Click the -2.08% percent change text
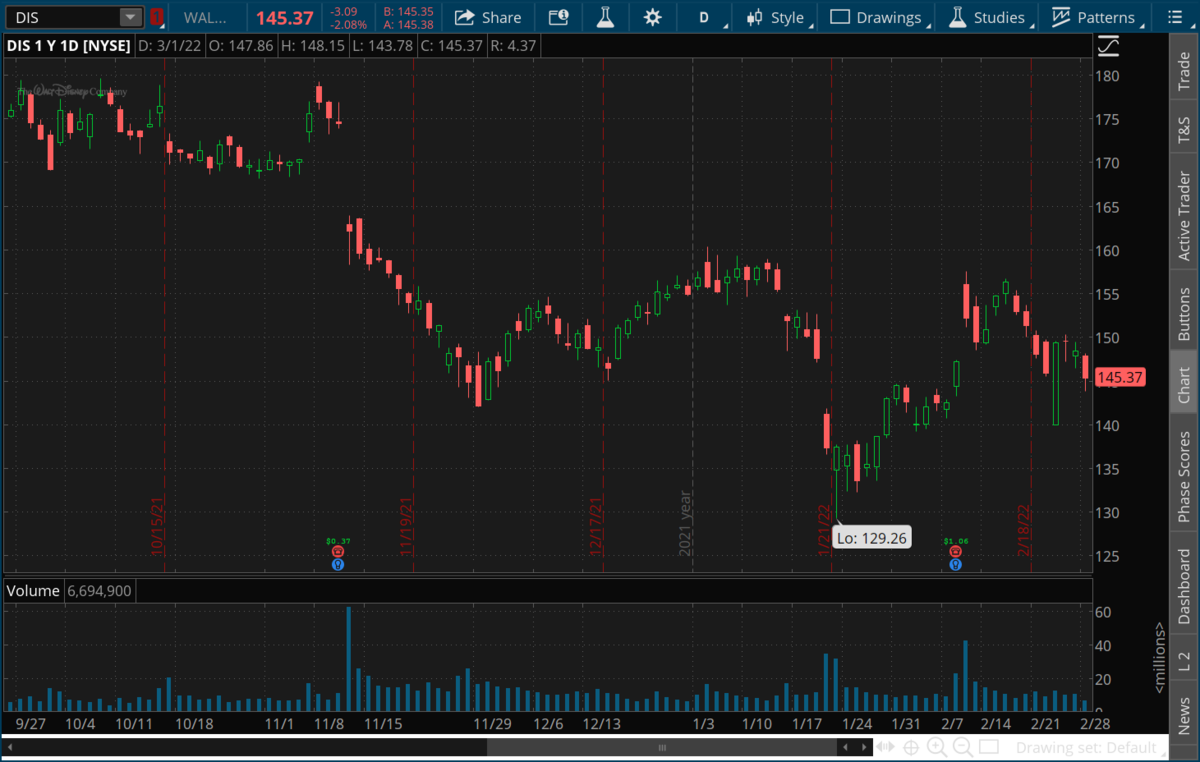Image resolution: width=1200 pixels, height=762 pixels. pos(347,24)
